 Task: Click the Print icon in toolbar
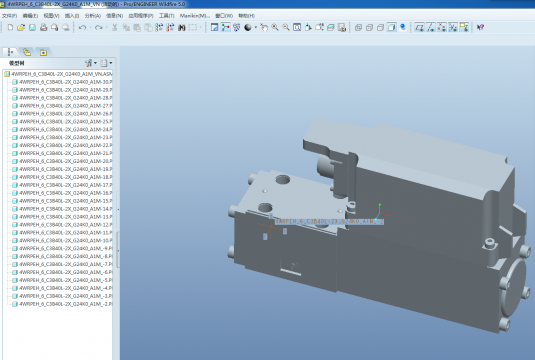pos(43,27)
